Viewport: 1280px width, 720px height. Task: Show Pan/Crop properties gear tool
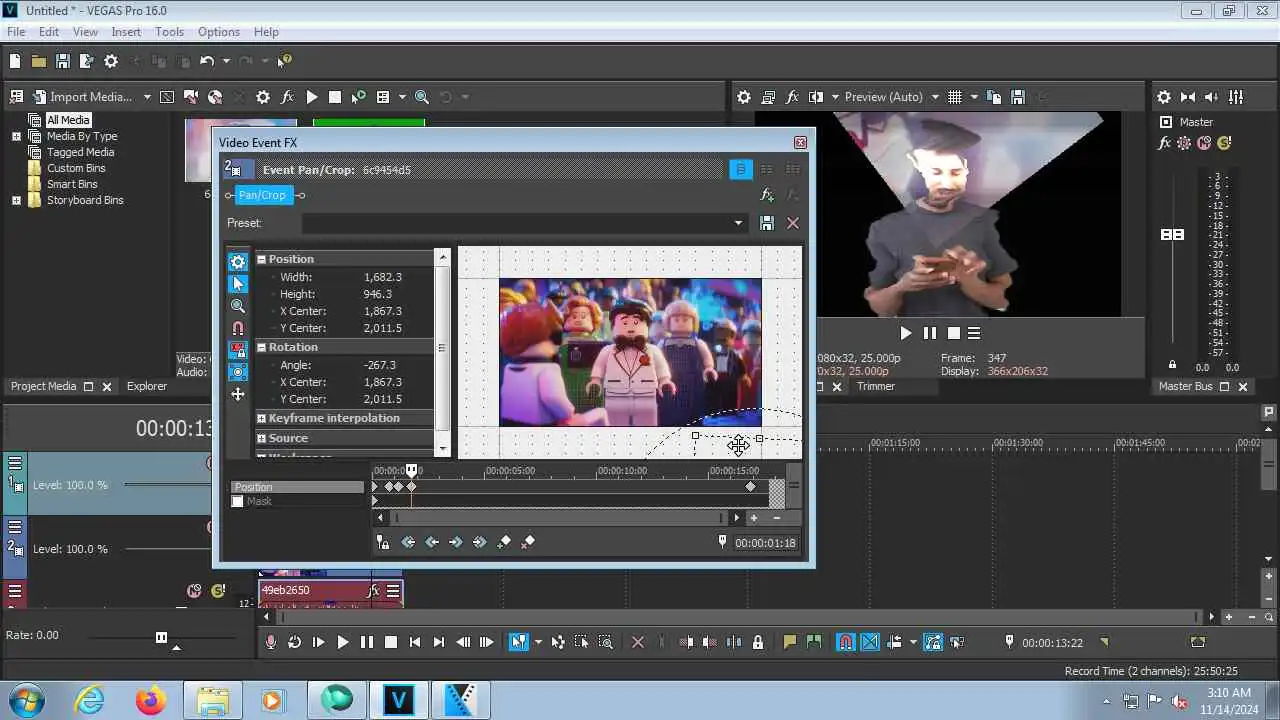pos(238,262)
